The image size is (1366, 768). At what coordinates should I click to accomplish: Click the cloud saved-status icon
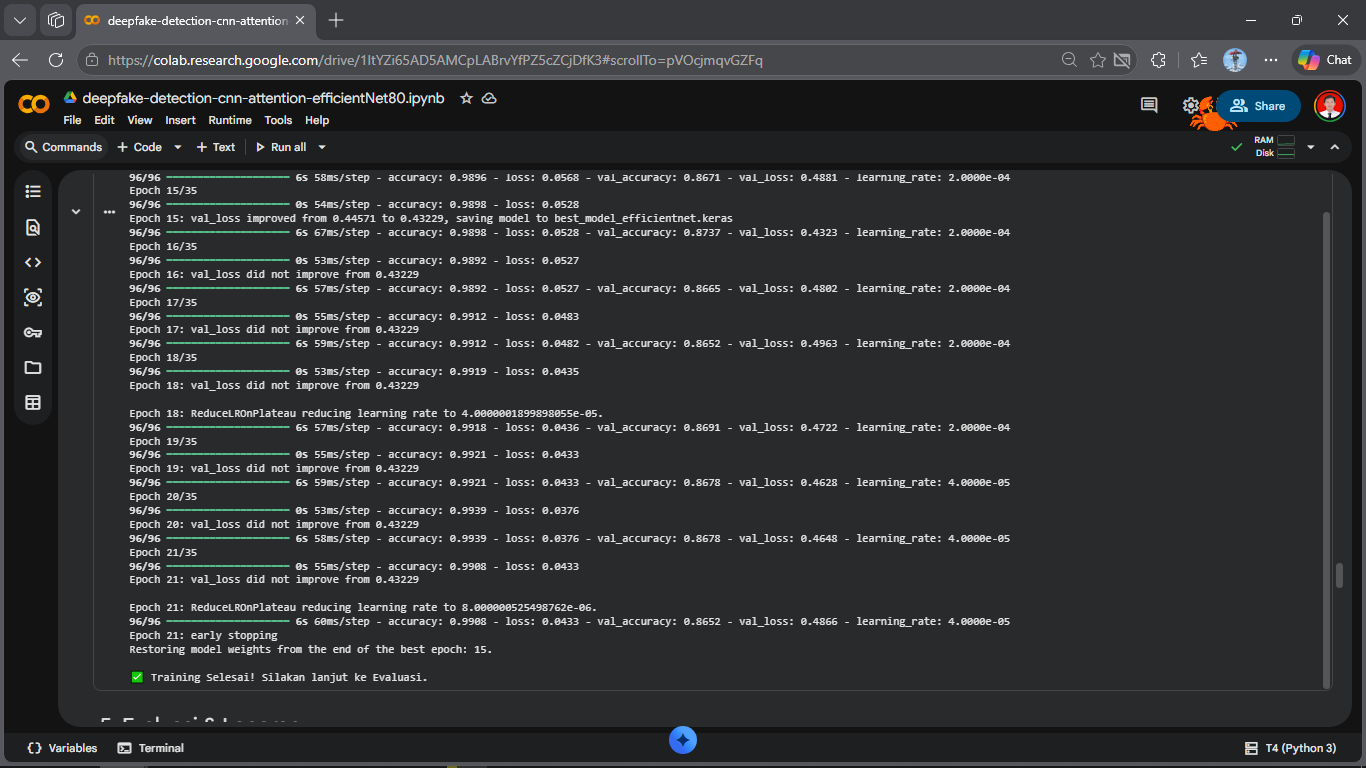point(489,98)
